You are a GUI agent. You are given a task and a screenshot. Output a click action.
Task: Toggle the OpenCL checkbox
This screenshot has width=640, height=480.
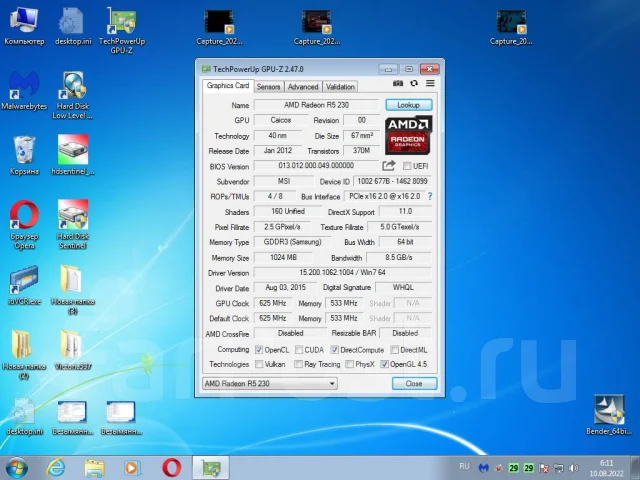259,350
